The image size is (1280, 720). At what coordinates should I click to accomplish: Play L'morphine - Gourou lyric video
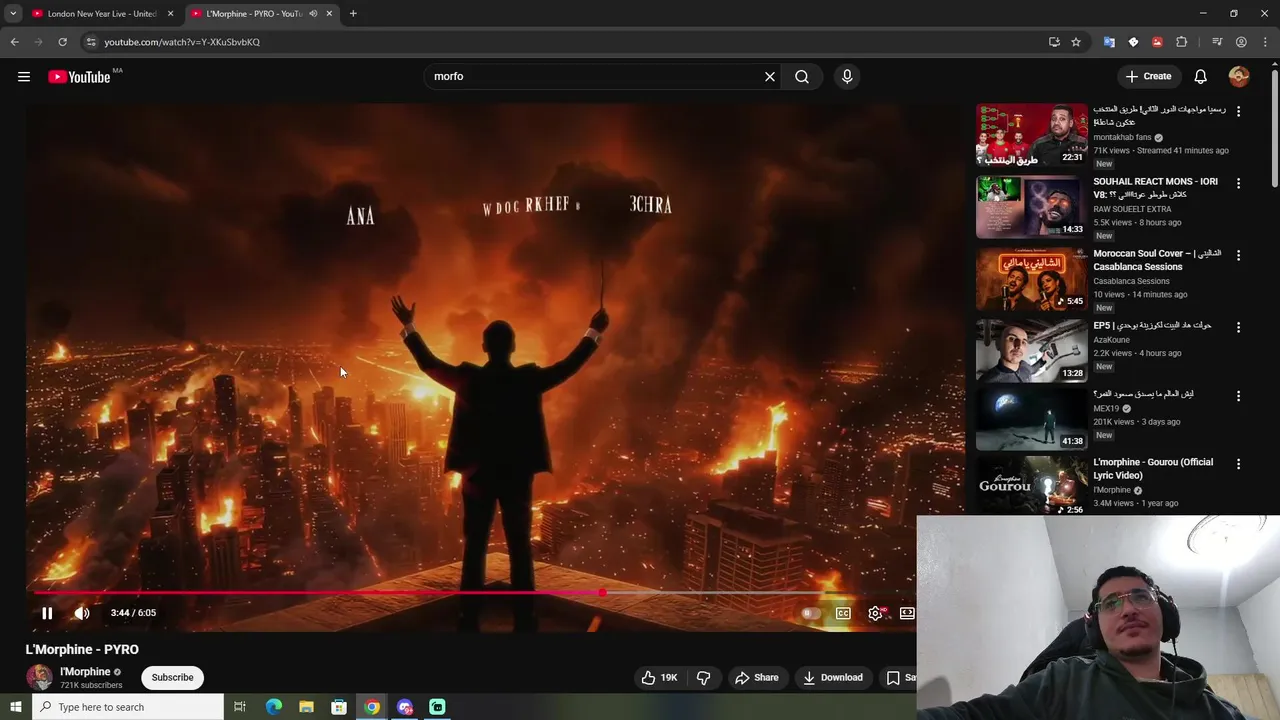pos(1031,487)
